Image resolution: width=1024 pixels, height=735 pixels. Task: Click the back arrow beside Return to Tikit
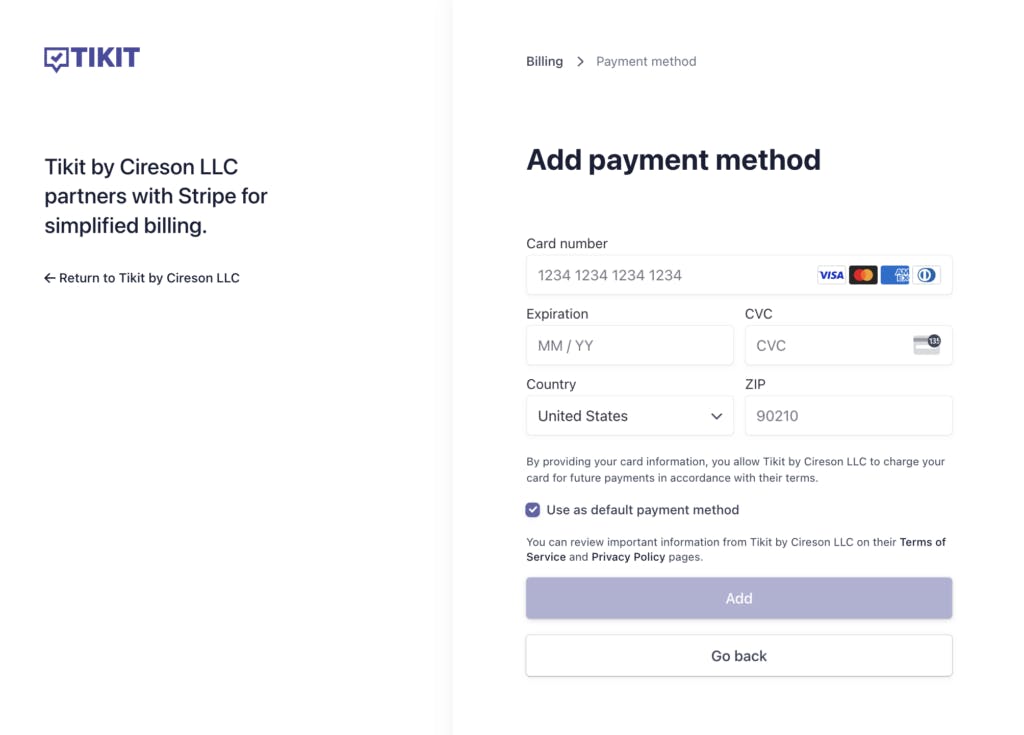pyautogui.click(x=49, y=278)
